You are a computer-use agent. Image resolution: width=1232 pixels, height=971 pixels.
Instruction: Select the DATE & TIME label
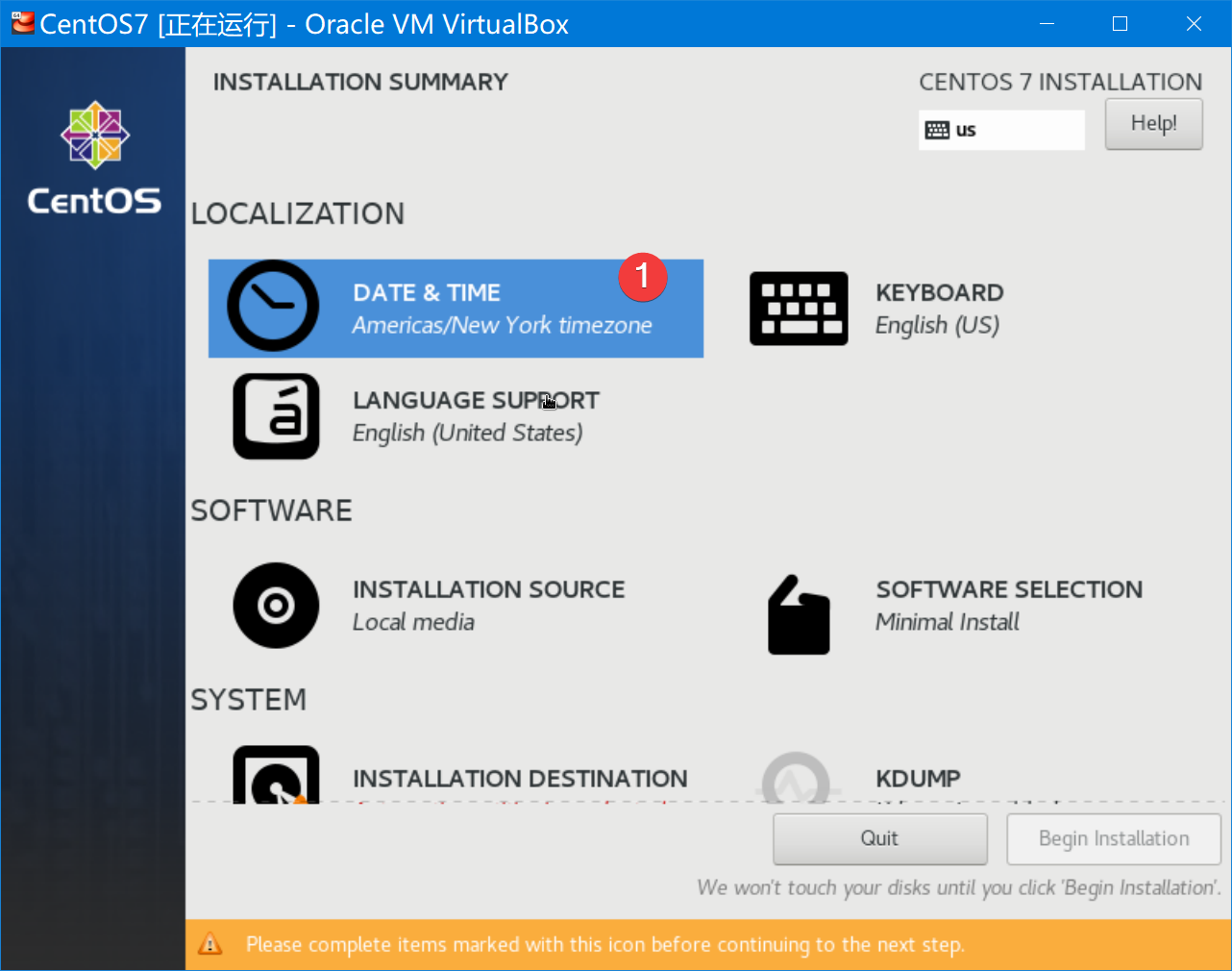click(427, 292)
